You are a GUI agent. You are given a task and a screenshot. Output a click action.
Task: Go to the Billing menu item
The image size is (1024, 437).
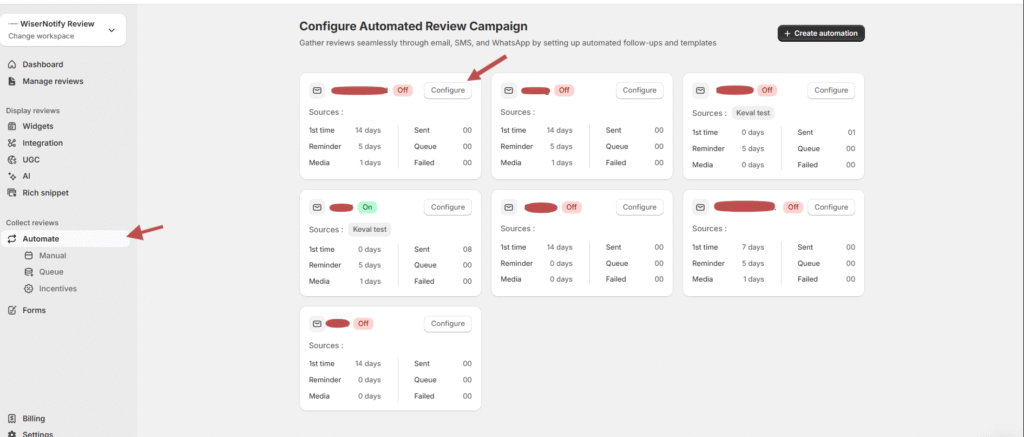33,419
